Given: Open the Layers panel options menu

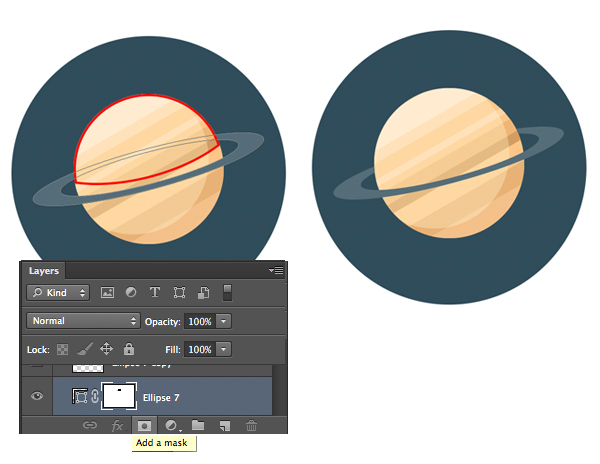Looking at the screenshot, I should click(276, 270).
